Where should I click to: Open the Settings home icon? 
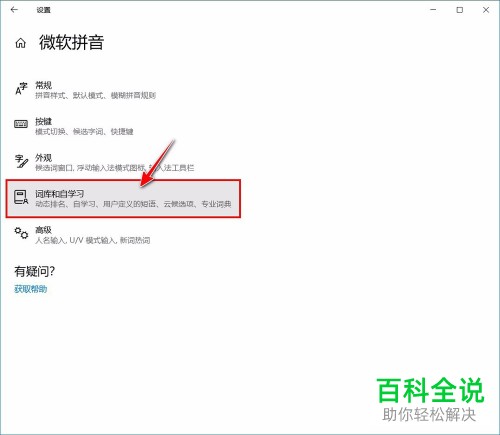pos(21,43)
